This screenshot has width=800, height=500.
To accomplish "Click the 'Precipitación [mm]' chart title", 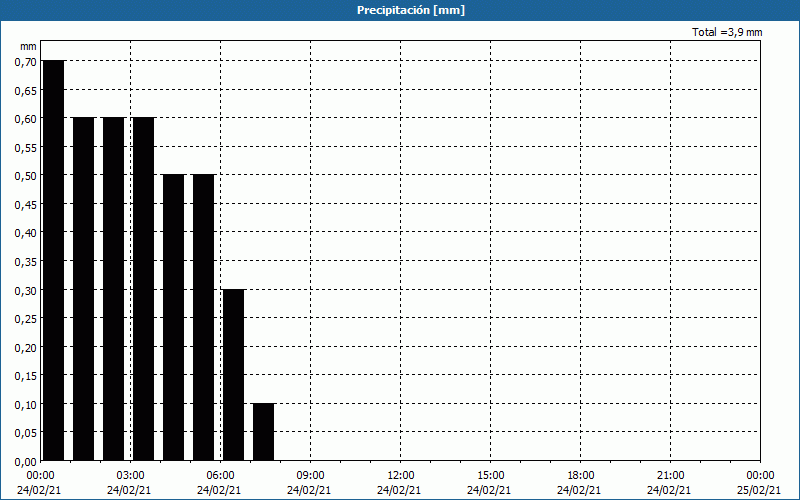I will pyautogui.click(x=411, y=10).
